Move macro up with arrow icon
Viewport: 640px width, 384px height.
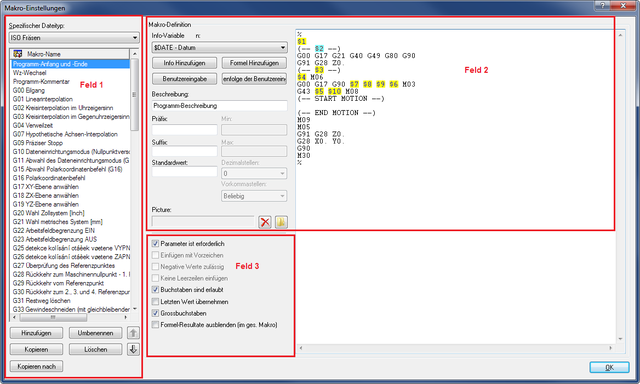click(133, 333)
